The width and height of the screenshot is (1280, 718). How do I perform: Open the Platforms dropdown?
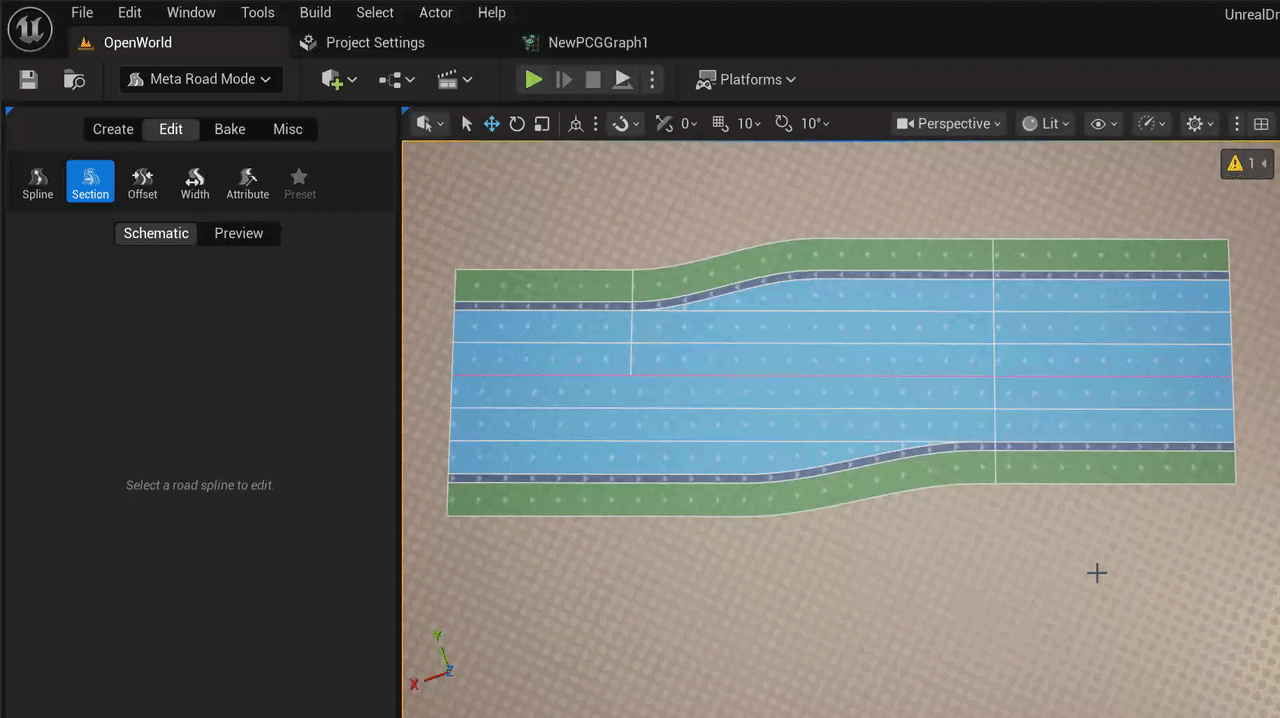pos(746,80)
